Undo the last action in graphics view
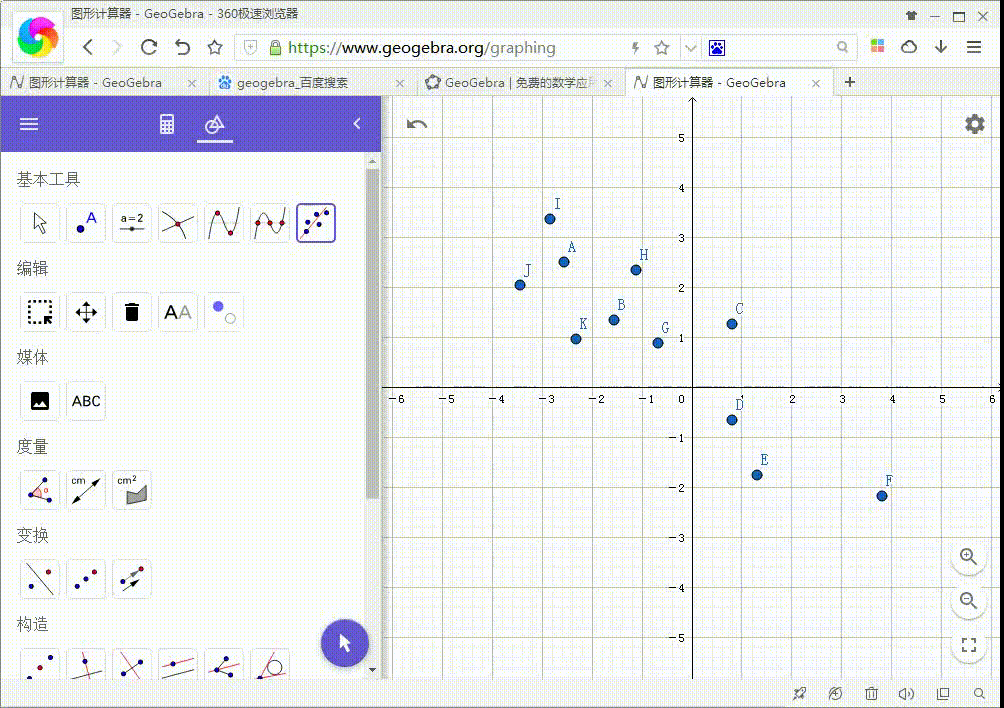Viewport: 1004px width, 708px height. coord(417,124)
